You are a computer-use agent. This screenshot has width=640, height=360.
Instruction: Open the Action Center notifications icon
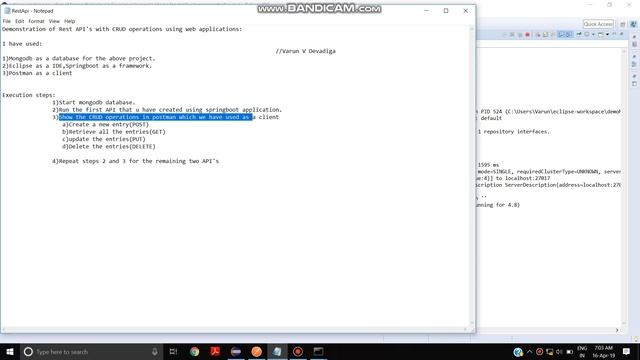pyautogui.click(x=627, y=351)
